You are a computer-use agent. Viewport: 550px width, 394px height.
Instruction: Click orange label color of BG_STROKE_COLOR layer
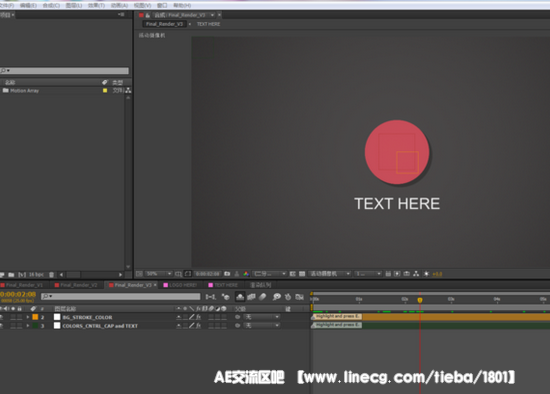tap(35, 317)
